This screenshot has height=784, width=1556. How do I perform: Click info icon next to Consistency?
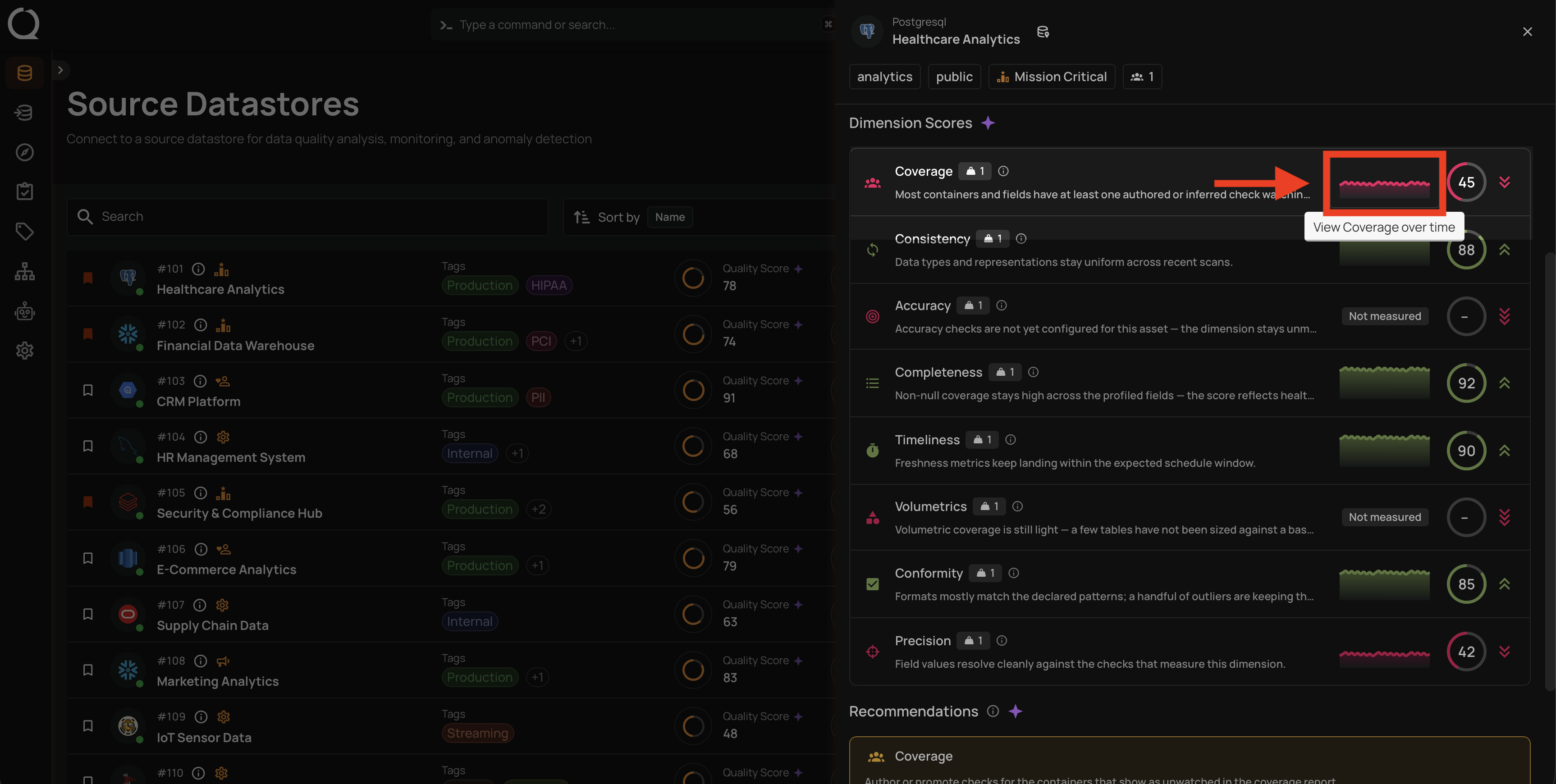[1021, 239]
